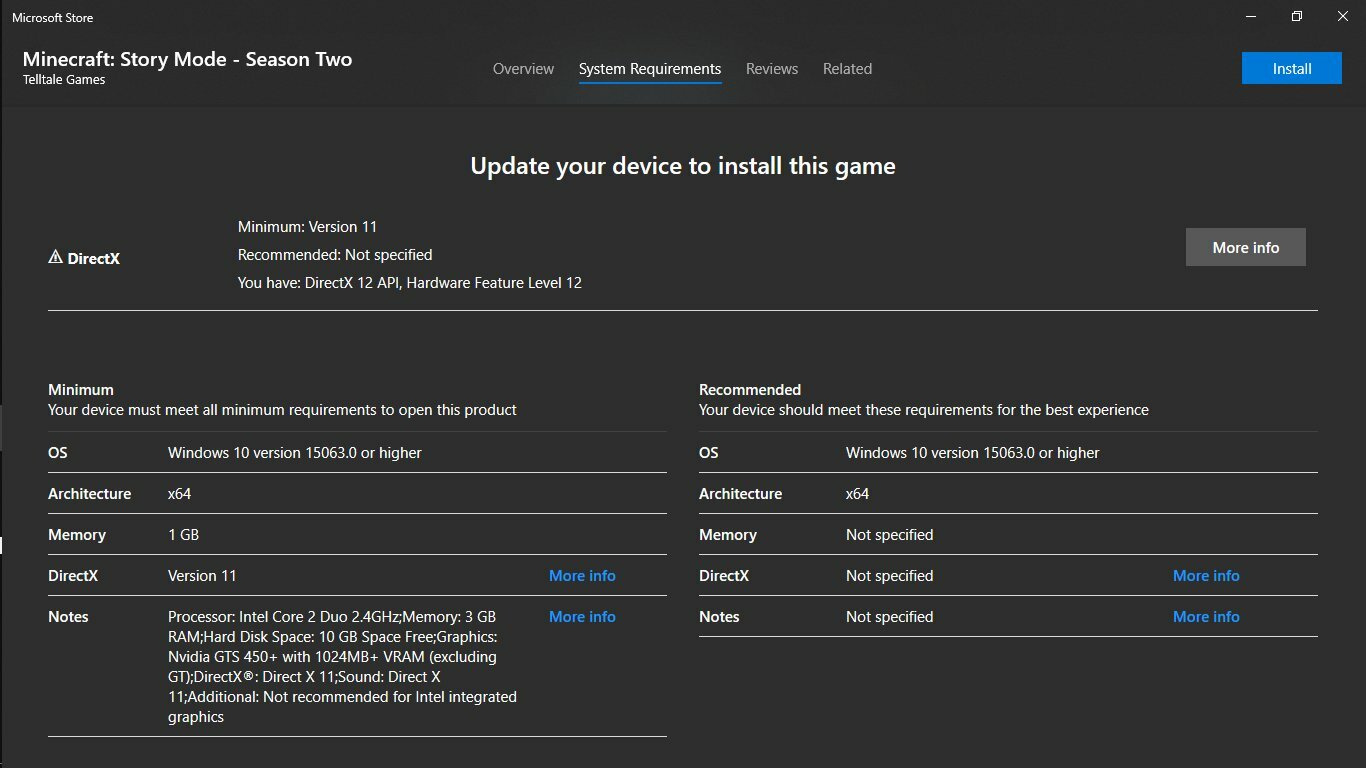The height and width of the screenshot is (768, 1366).
Task: Open More info link in Minimum Notes row
Action: [582, 617]
